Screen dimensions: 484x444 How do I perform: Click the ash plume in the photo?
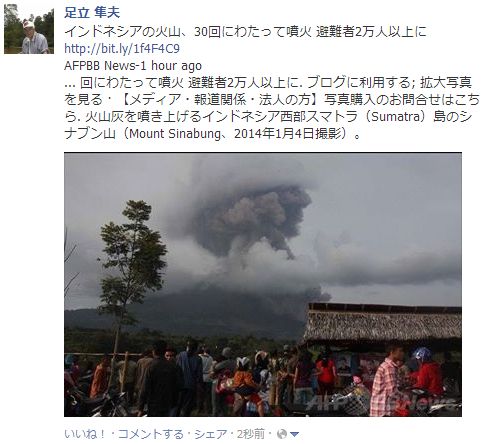pyautogui.click(x=253, y=220)
